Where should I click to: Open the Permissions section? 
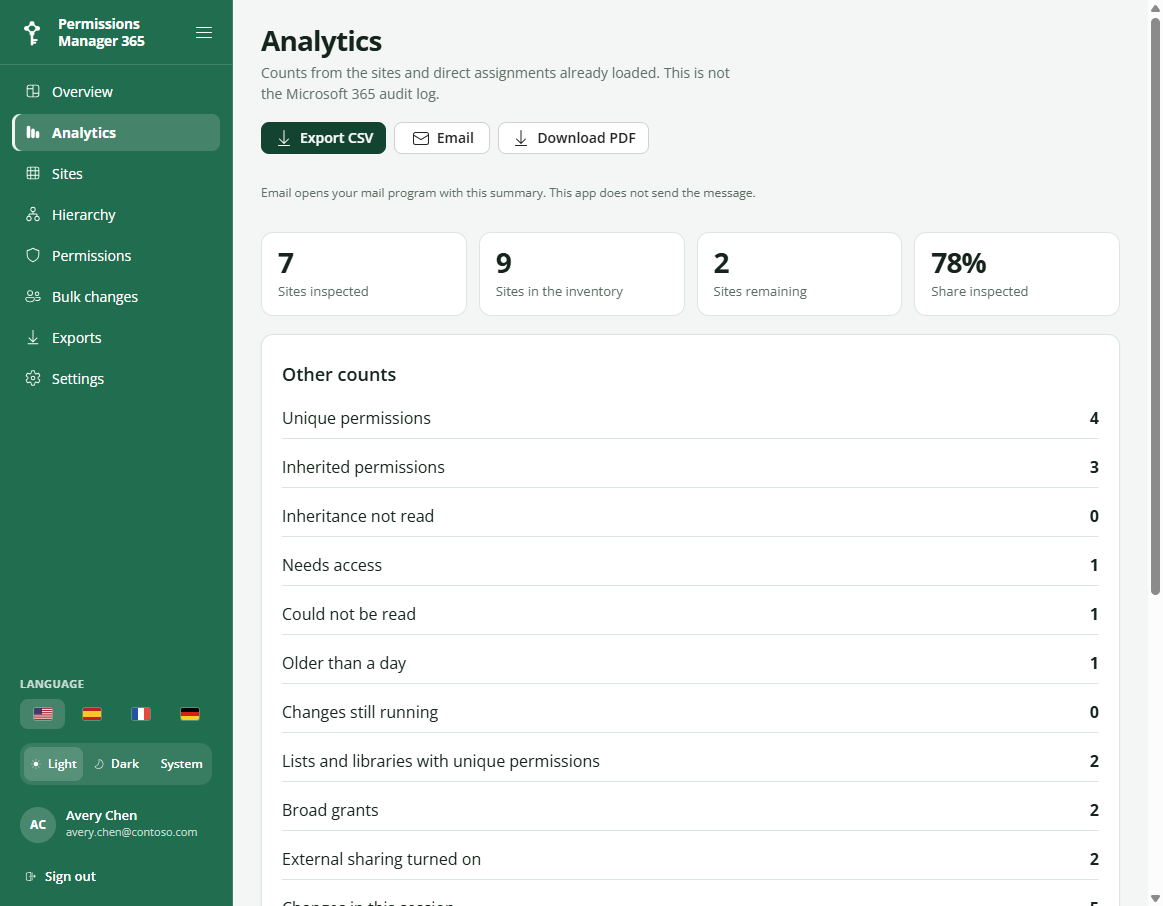[x=116, y=255]
